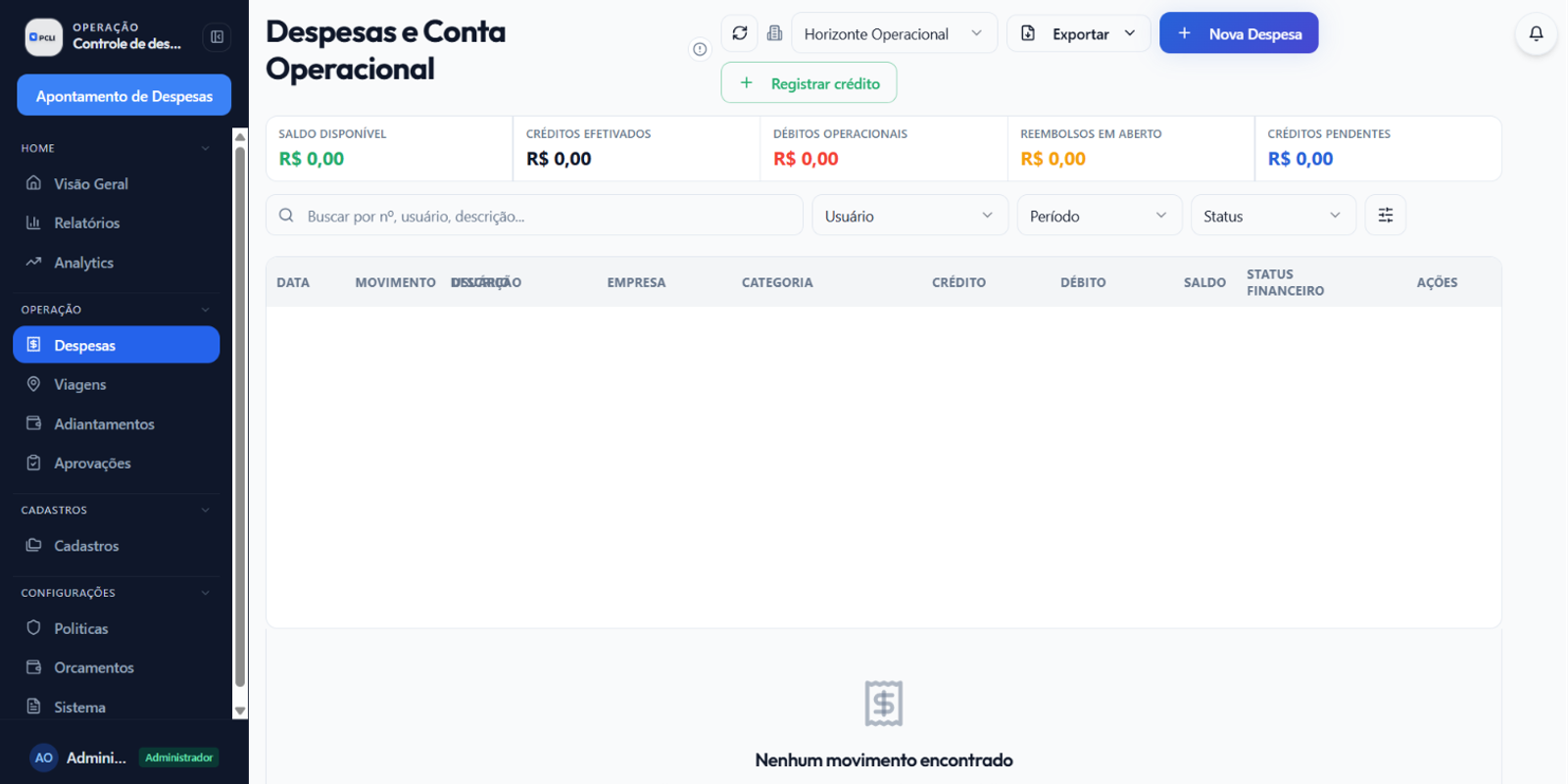Click the sidebar vertical scrollbar
1568x784 pixels.
240,416
